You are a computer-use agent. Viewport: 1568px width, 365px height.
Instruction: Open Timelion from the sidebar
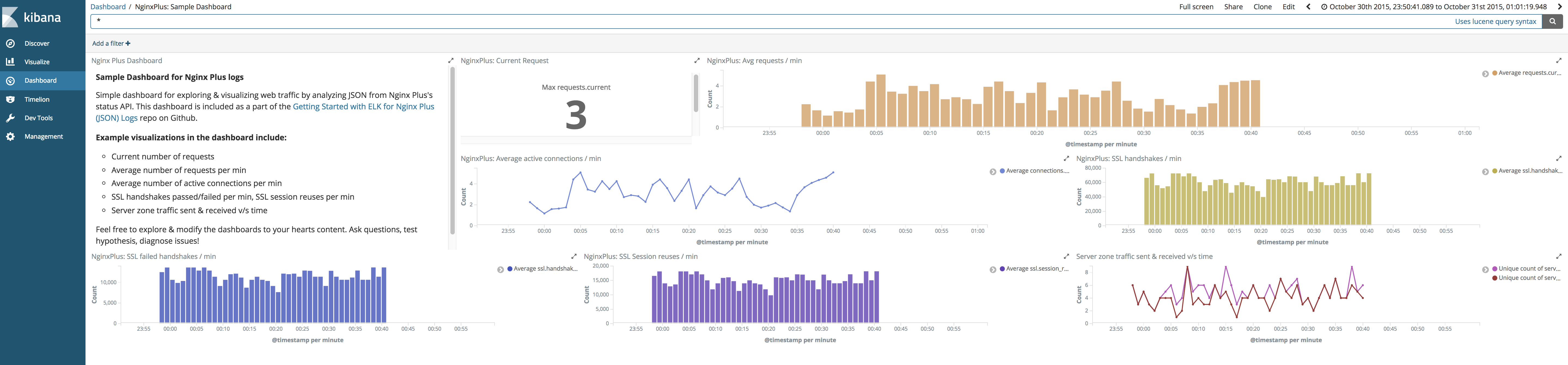pyautogui.click(x=36, y=99)
